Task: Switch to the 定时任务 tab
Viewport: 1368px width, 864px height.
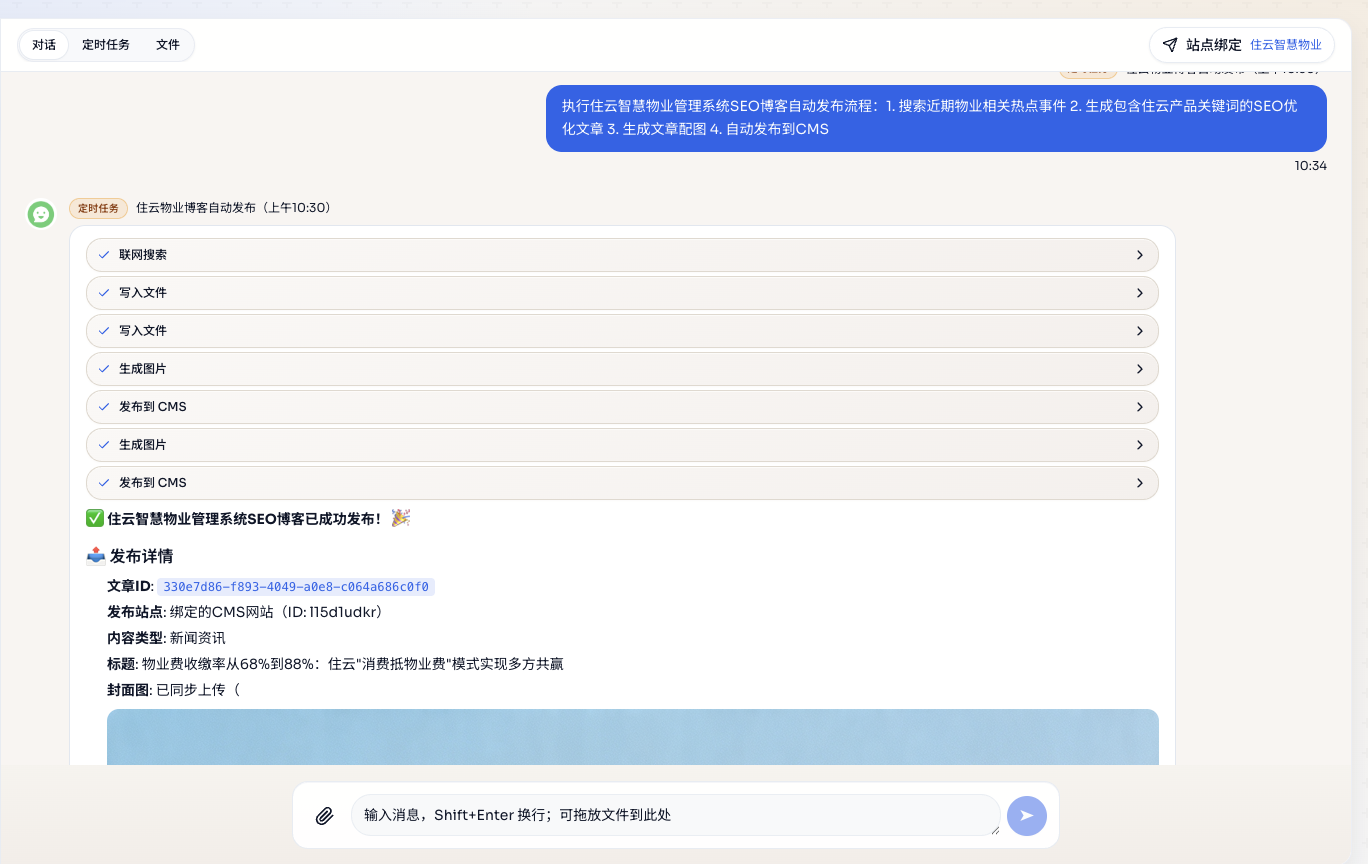Action: point(106,44)
